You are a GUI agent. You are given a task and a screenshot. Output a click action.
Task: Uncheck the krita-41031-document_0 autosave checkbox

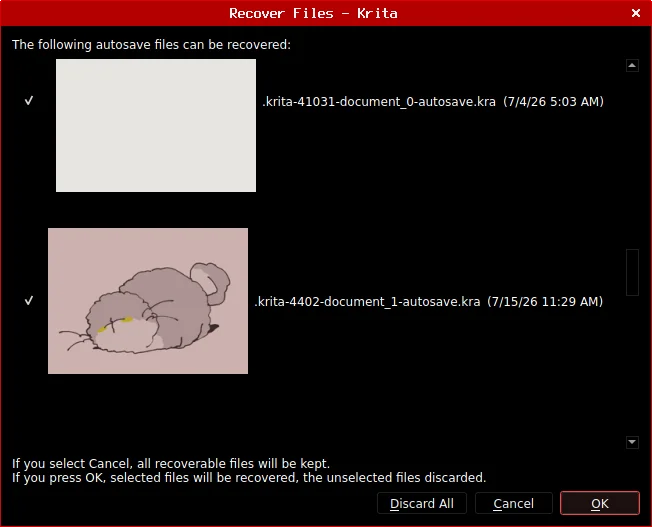29,101
